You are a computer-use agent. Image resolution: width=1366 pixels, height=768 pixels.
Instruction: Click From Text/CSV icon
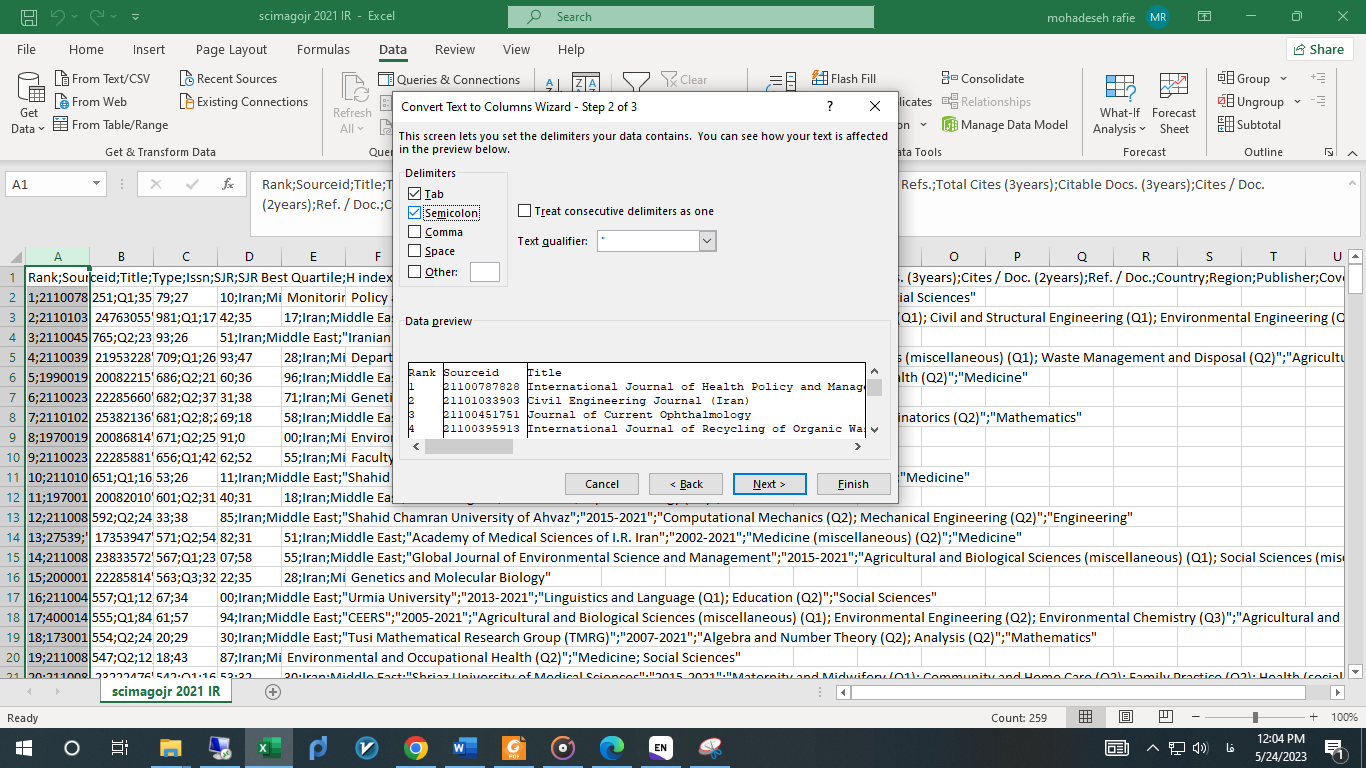pyautogui.click(x=61, y=79)
